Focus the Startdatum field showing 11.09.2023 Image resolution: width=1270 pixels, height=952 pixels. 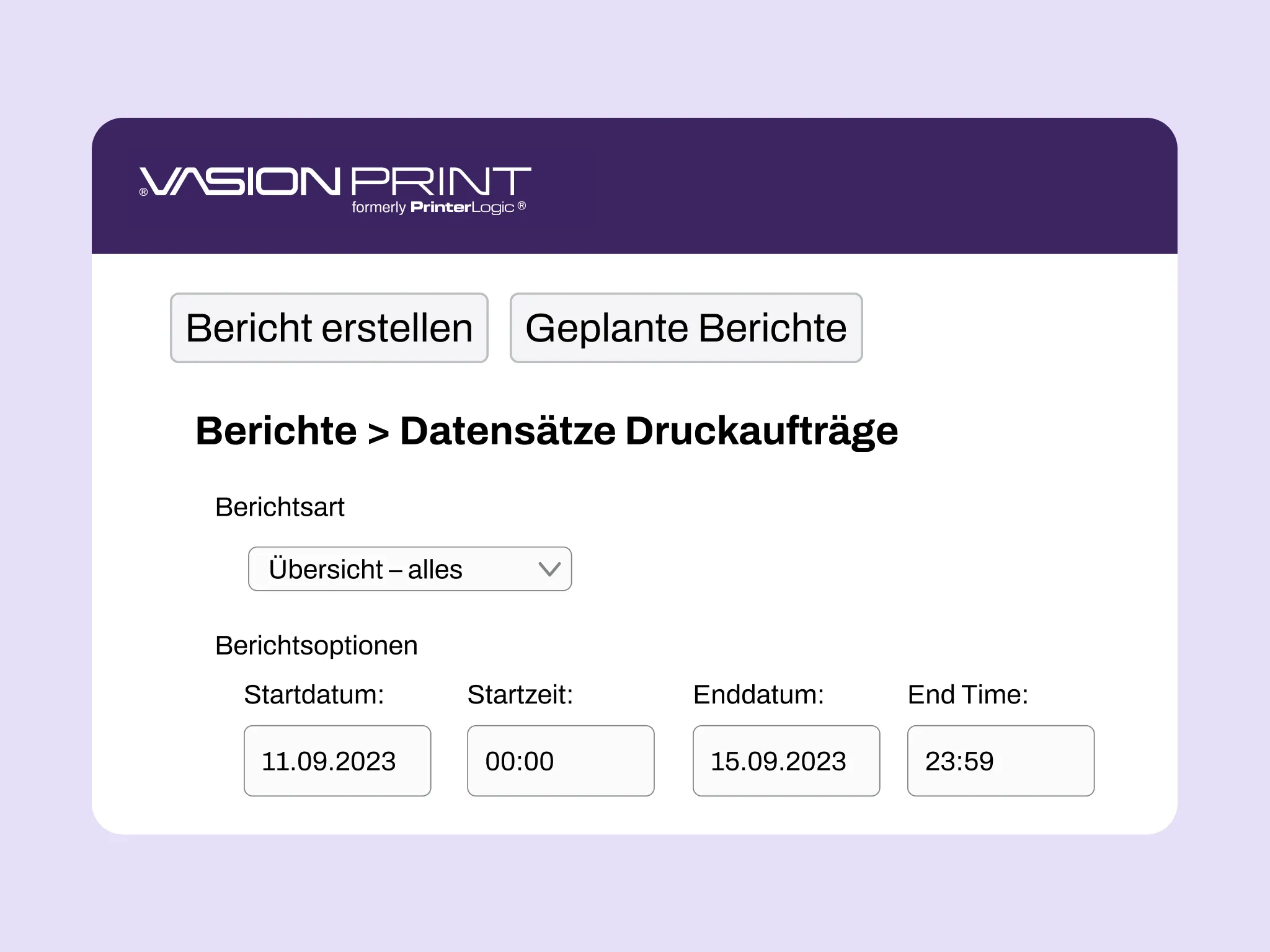[337, 761]
